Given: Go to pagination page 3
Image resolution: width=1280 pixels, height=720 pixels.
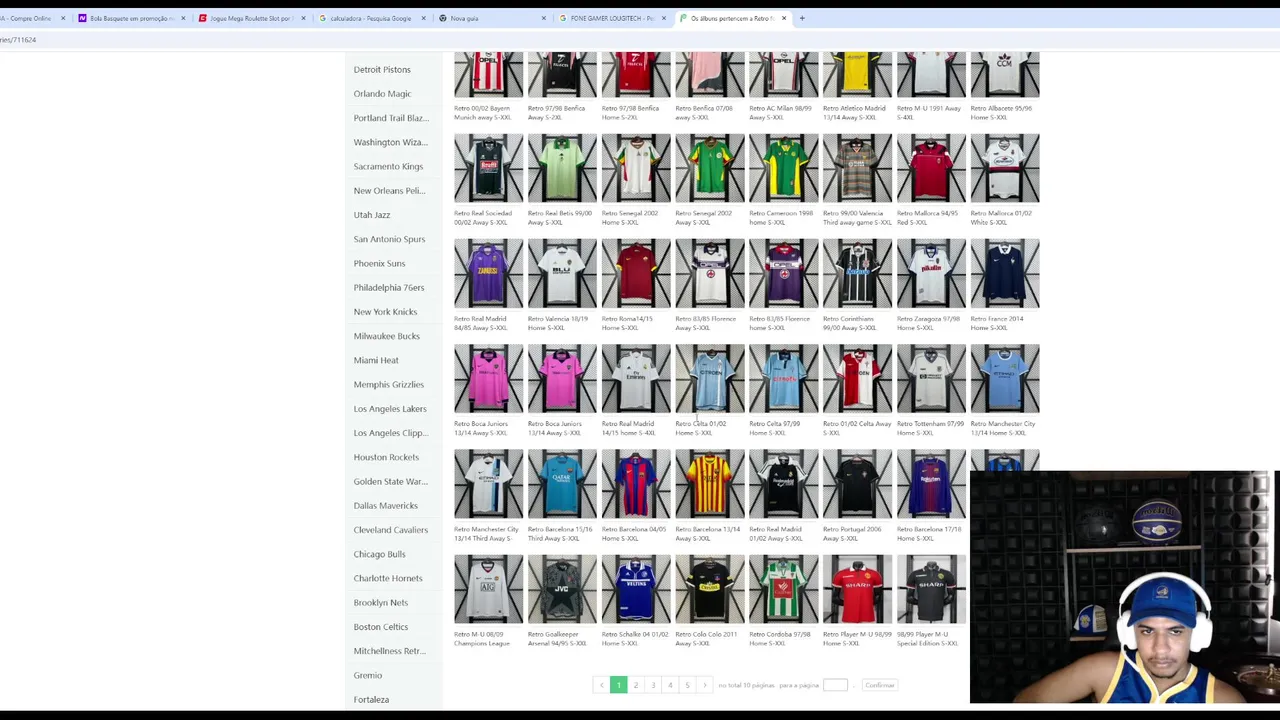Looking at the screenshot, I should (653, 685).
